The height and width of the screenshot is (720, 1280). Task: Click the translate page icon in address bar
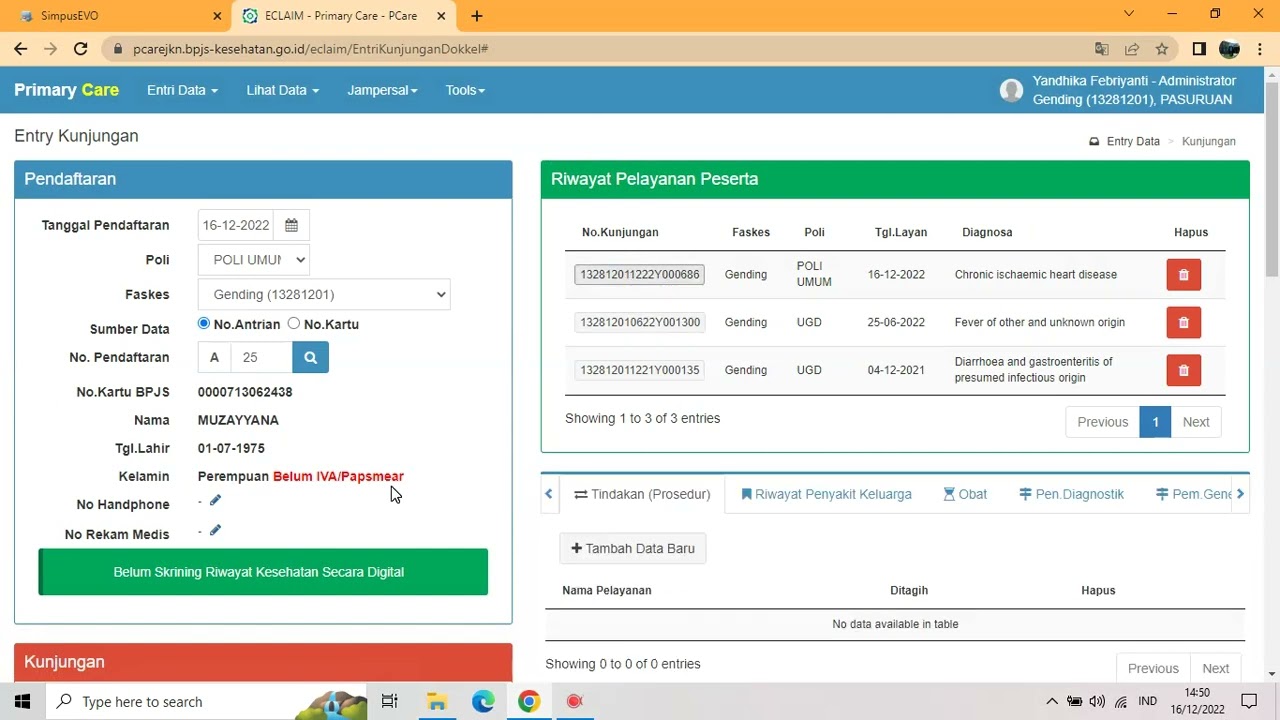(1101, 49)
